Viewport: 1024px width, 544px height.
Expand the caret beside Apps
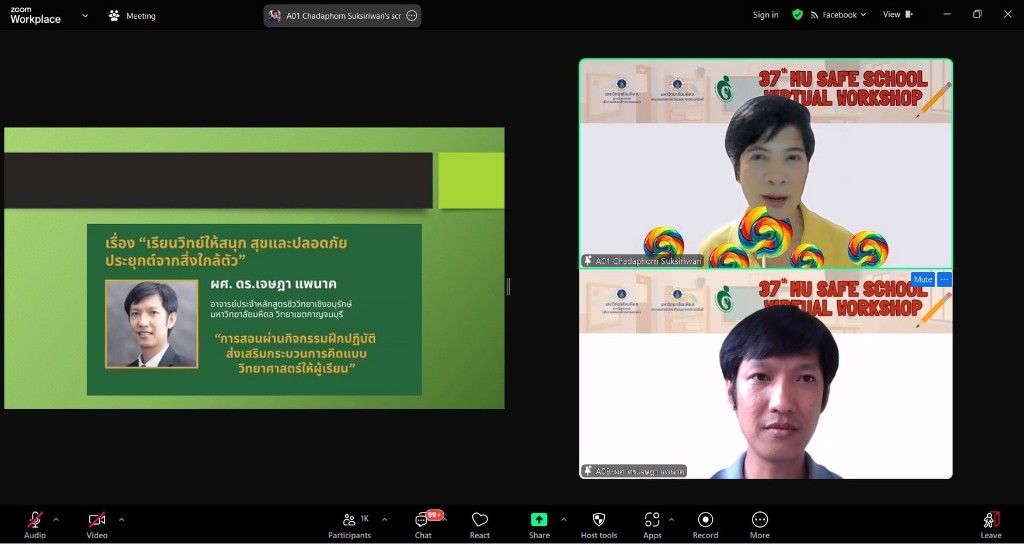point(671,520)
